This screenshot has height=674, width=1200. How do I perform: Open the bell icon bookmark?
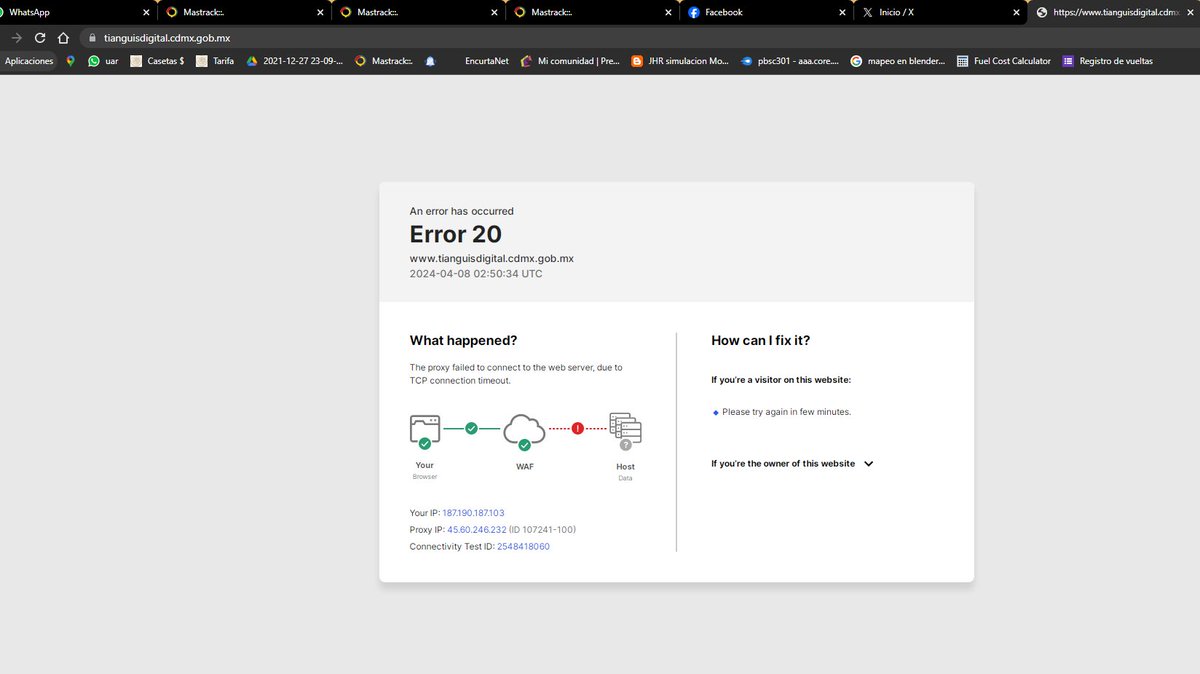(x=430, y=61)
